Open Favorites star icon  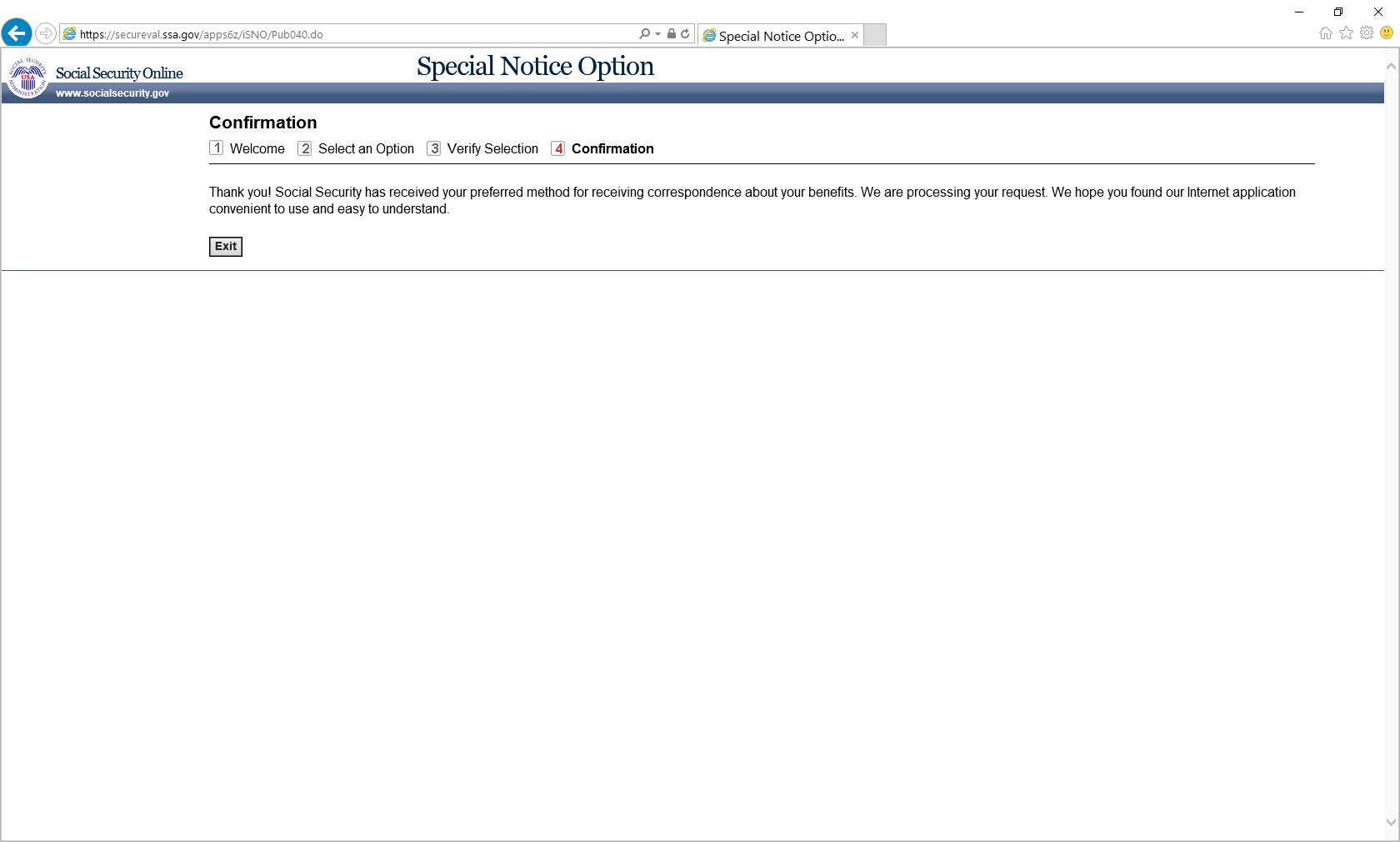pyautogui.click(x=1346, y=33)
